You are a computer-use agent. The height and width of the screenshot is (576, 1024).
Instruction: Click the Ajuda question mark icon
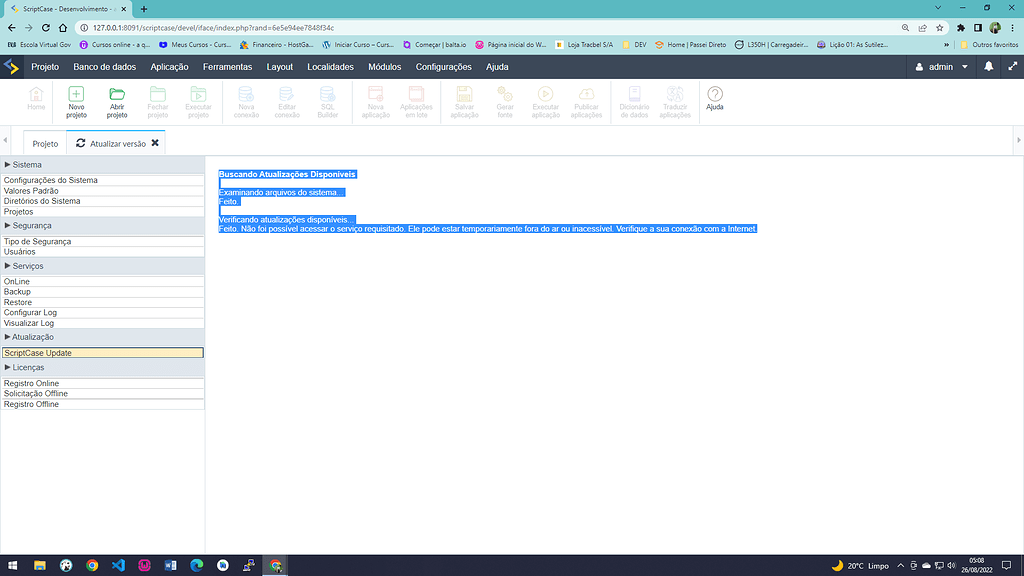715,95
